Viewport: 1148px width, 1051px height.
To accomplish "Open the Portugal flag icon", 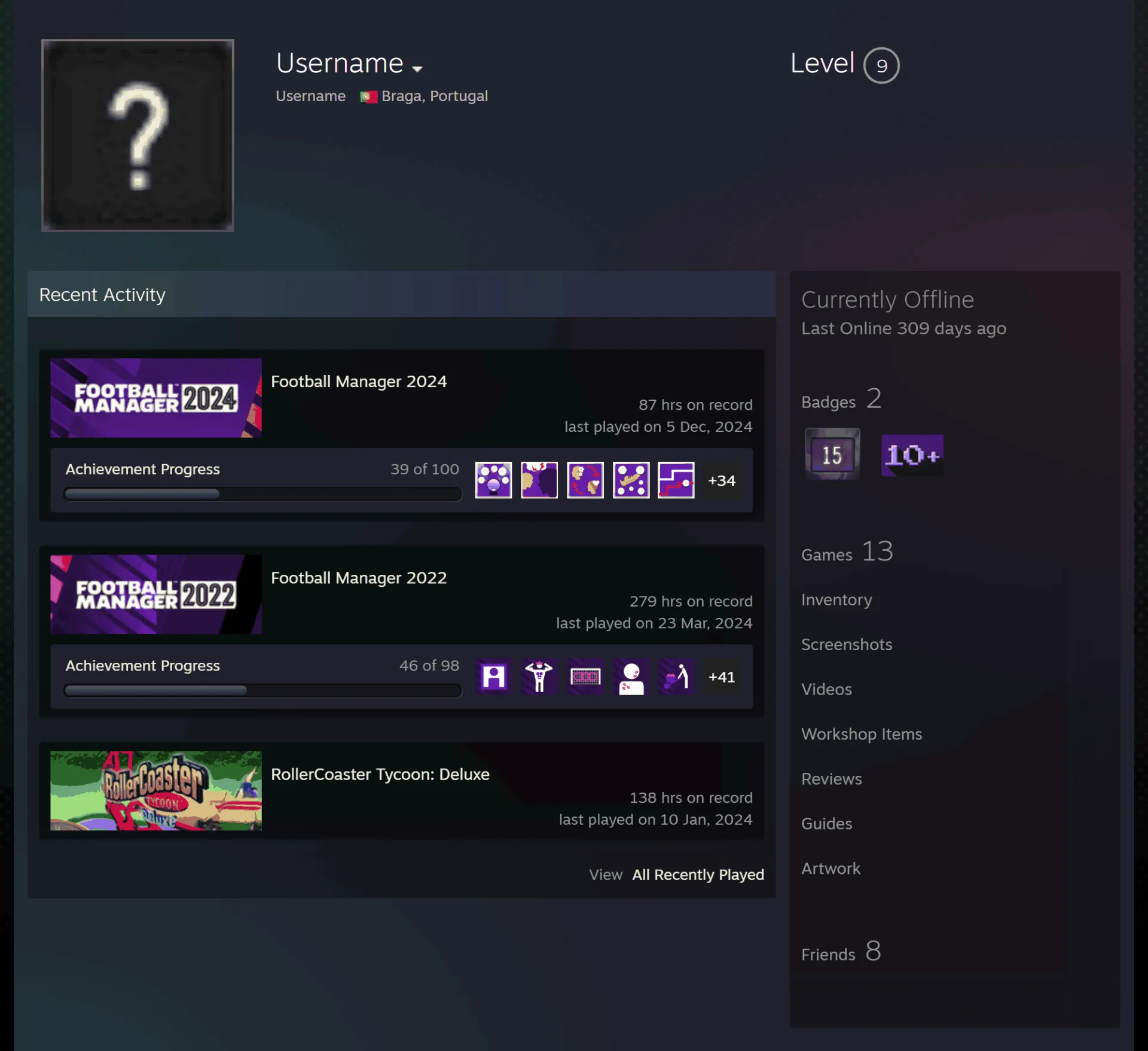I will pos(368,97).
